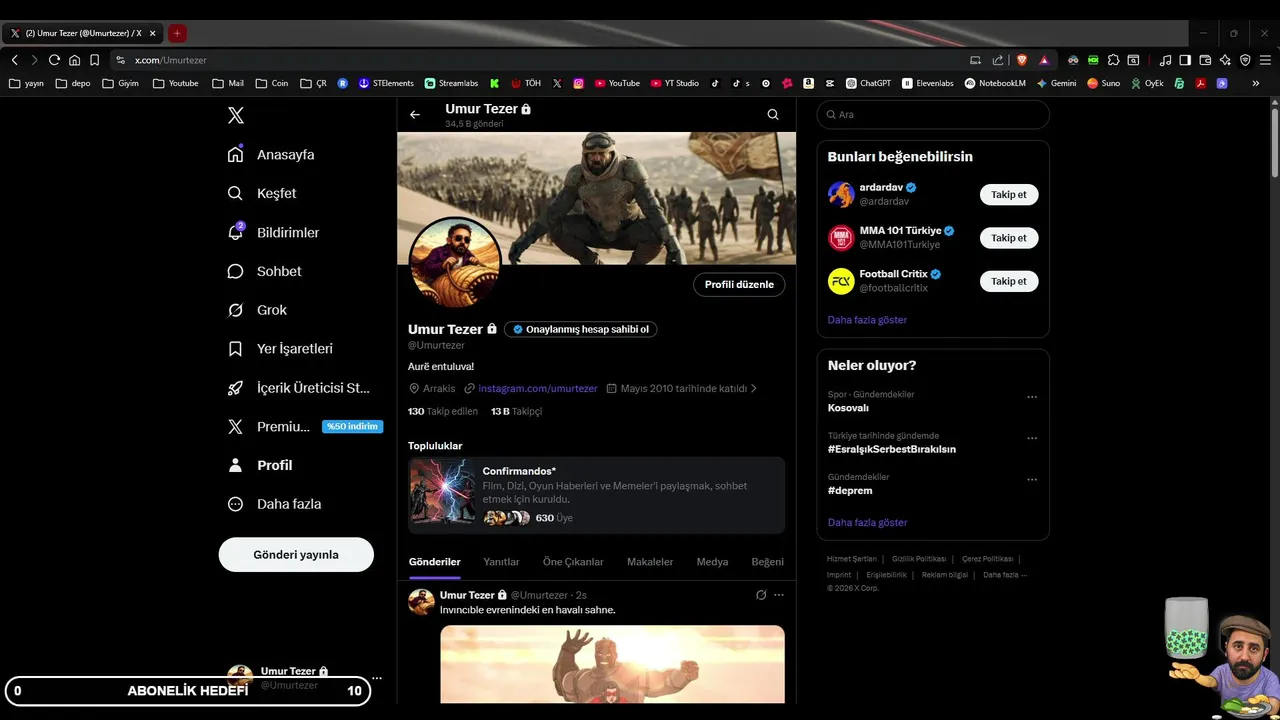Open the Kosovalı trend options menu
The image size is (1280, 720).
tap(1032, 397)
